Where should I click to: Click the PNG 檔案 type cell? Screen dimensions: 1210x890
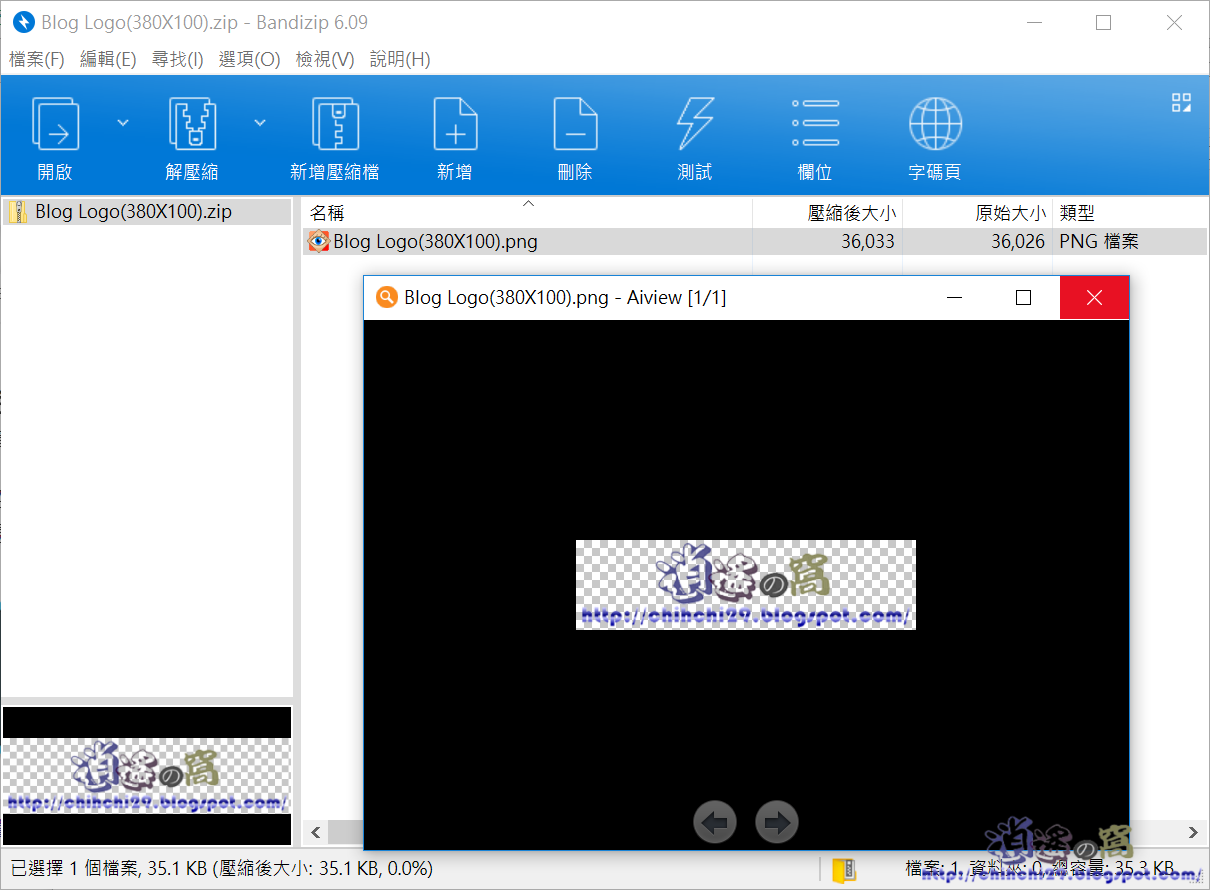click(x=1099, y=241)
